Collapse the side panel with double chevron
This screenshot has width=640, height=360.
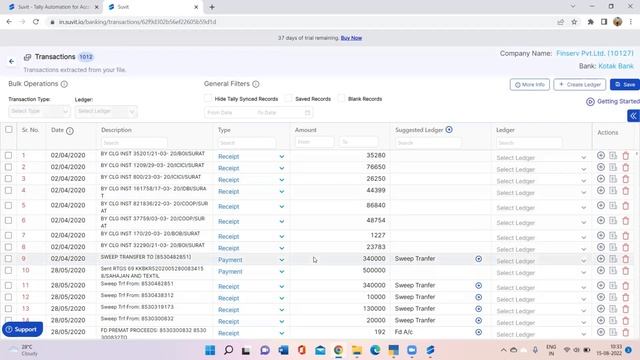[633, 116]
